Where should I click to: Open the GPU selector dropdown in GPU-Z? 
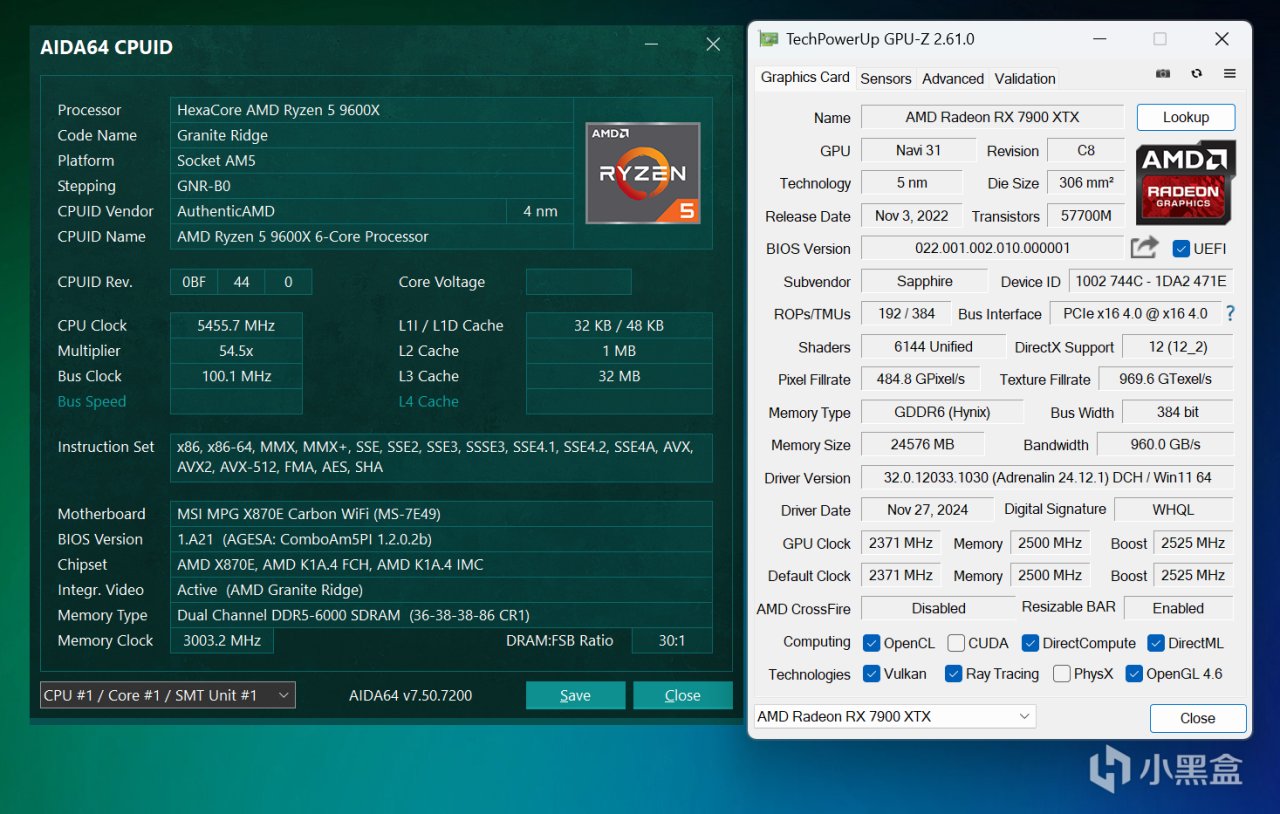pos(895,716)
